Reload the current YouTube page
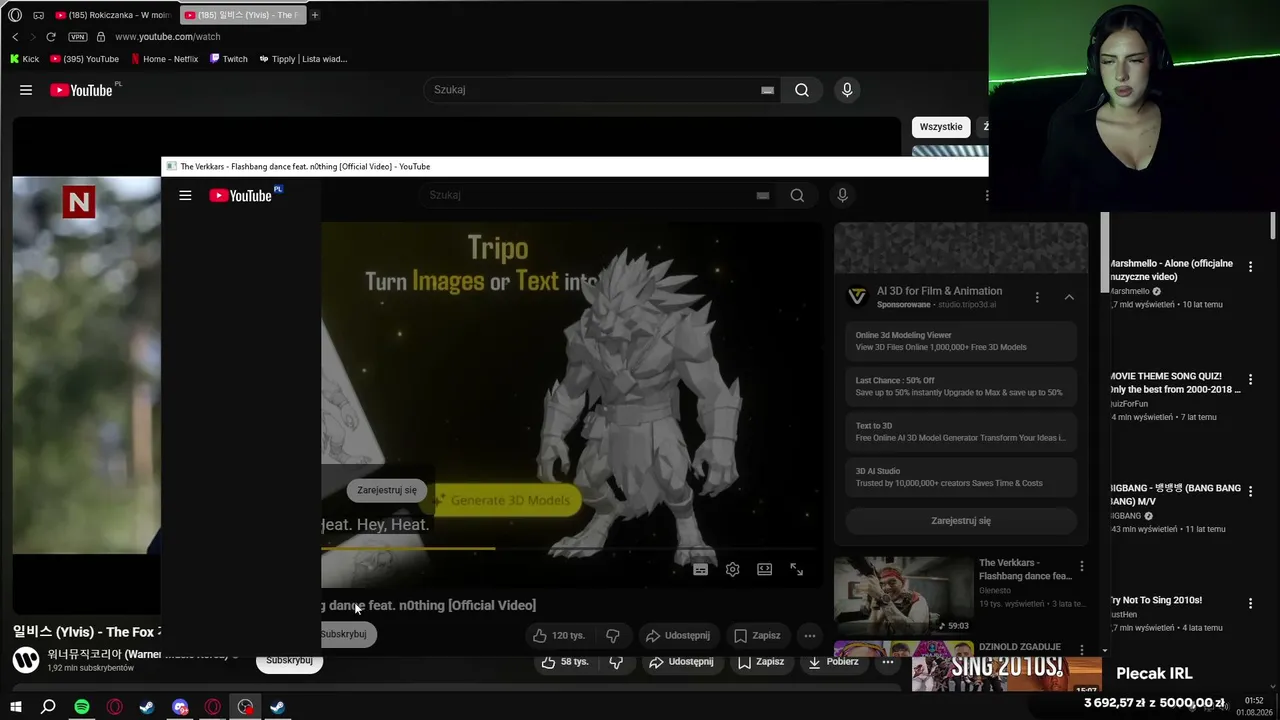The width and height of the screenshot is (1280, 720). [51, 37]
